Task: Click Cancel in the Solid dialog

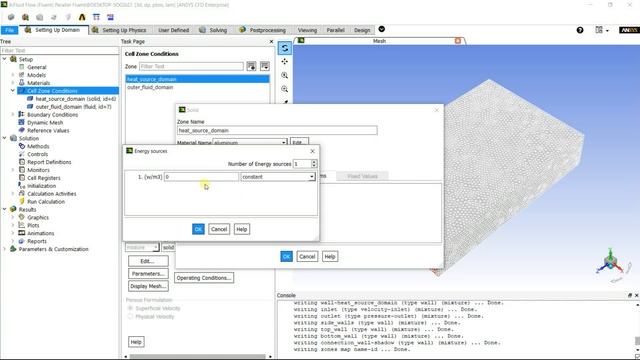Action: (x=307, y=256)
